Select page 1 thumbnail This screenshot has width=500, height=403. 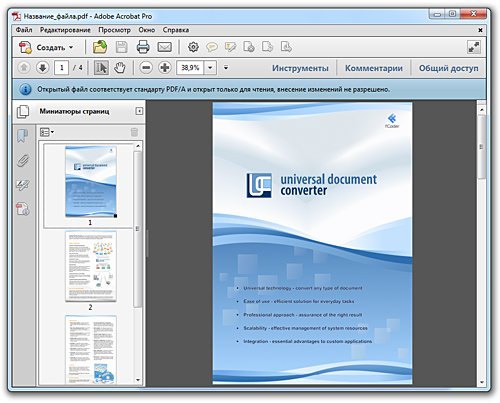(91, 182)
